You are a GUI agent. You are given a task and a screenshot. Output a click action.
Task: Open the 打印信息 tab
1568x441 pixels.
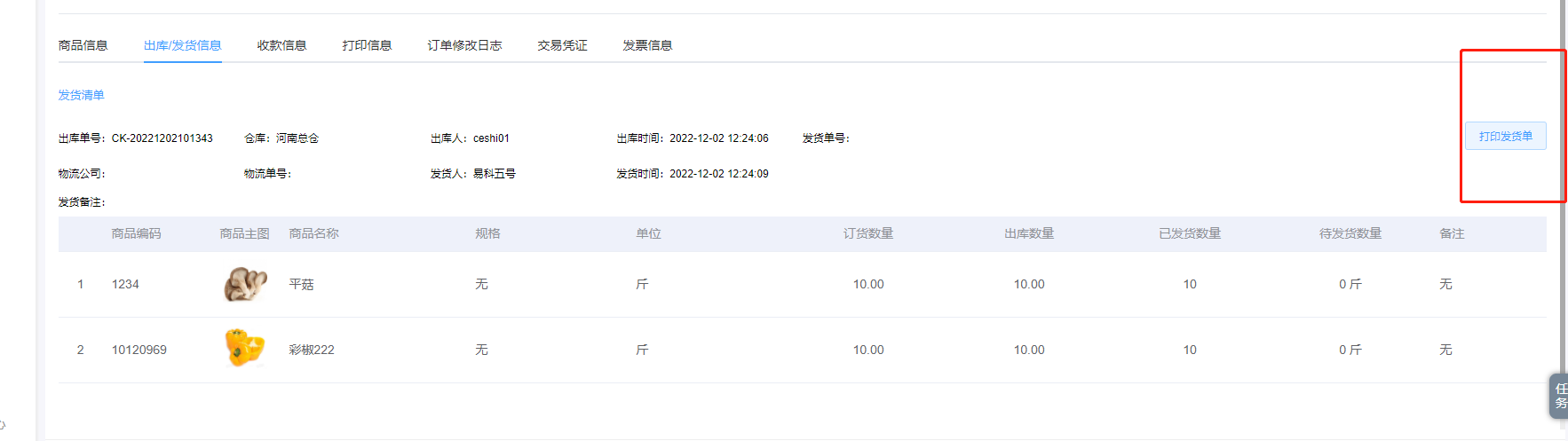[x=367, y=45]
